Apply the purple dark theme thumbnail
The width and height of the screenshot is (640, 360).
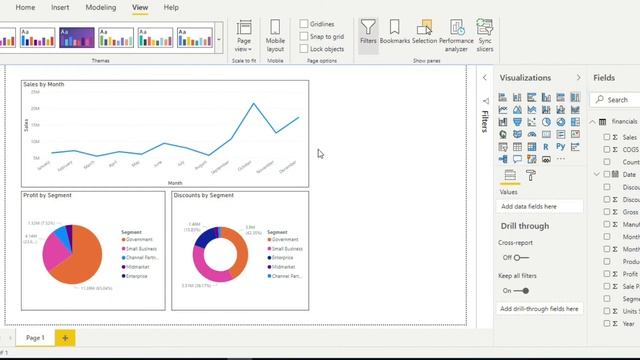tap(76, 38)
